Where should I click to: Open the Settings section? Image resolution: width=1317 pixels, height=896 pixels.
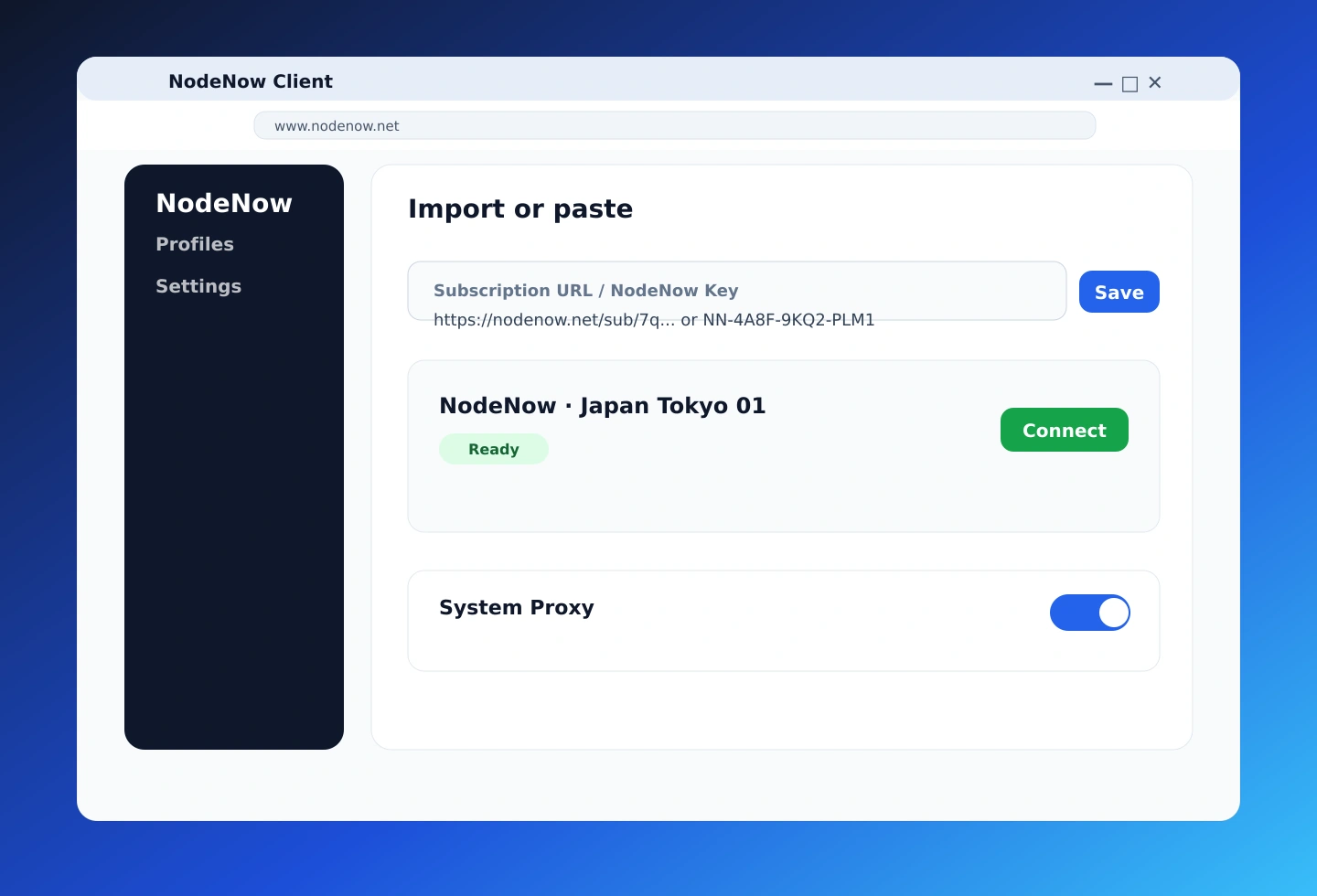pyautogui.click(x=198, y=286)
